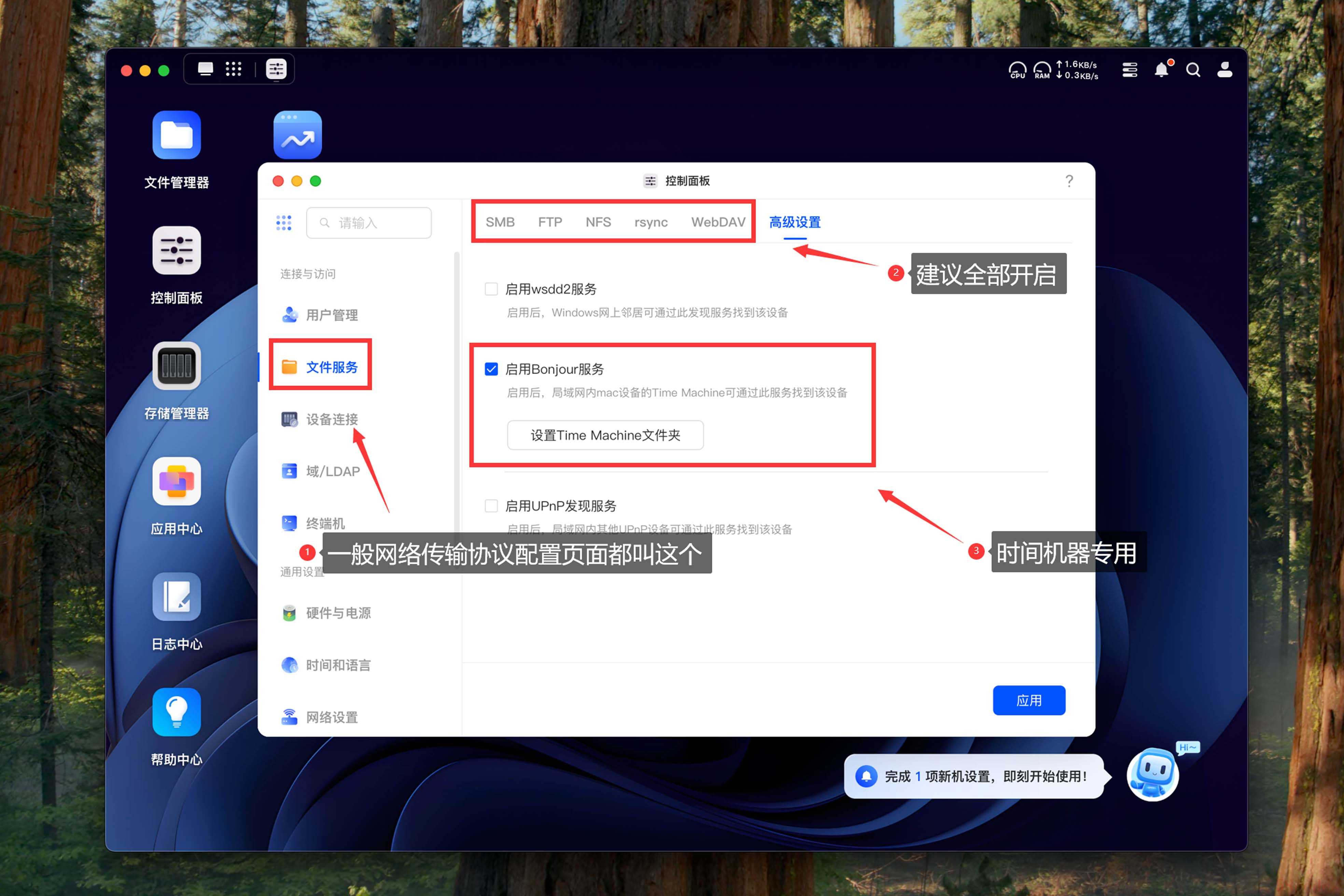Click the notification bell in the top bar
The height and width of the screenshot is (896, 1344).
1161,70
